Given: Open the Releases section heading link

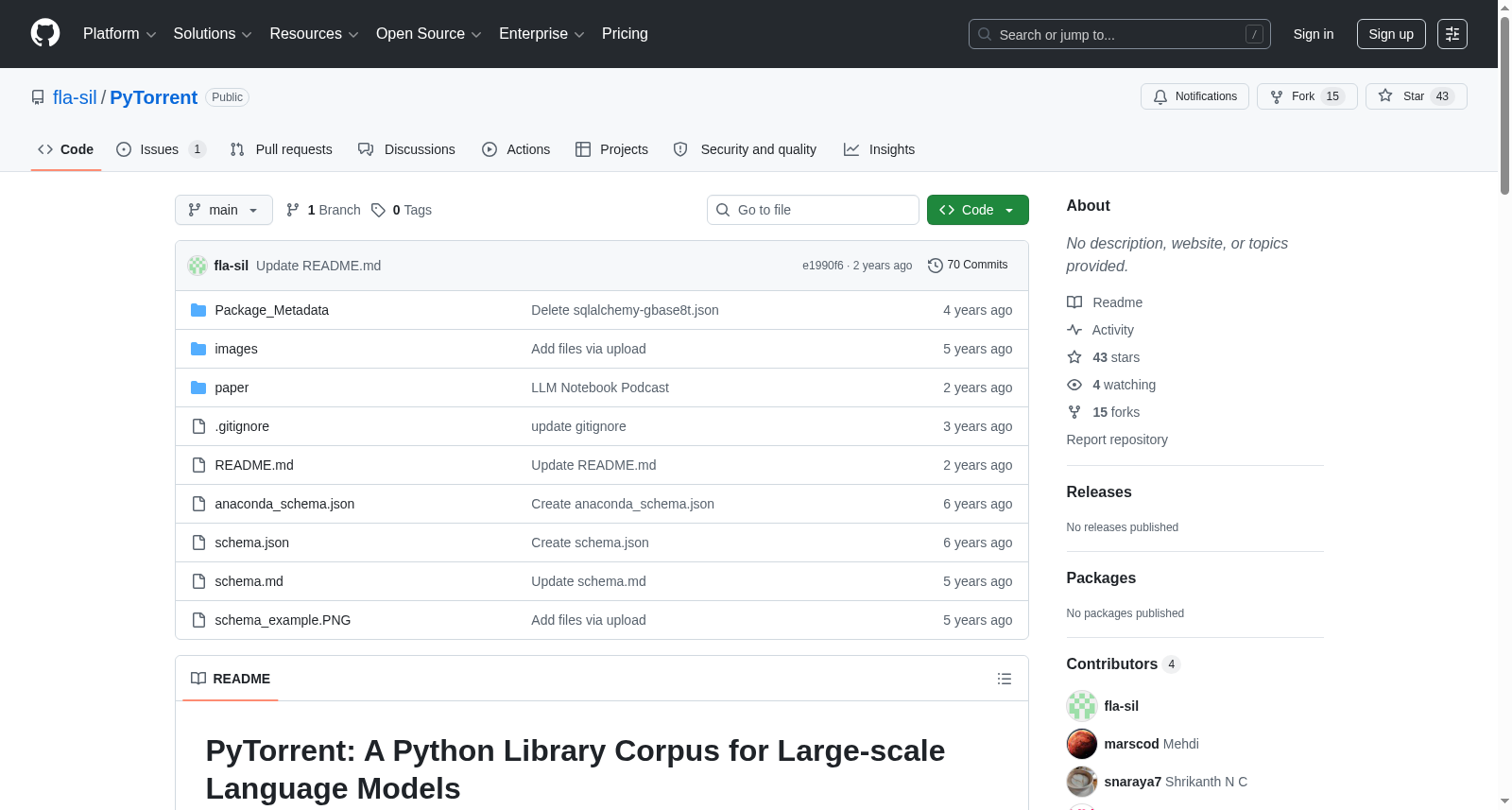Looking at the screenshot, I should coord(1099,492).
